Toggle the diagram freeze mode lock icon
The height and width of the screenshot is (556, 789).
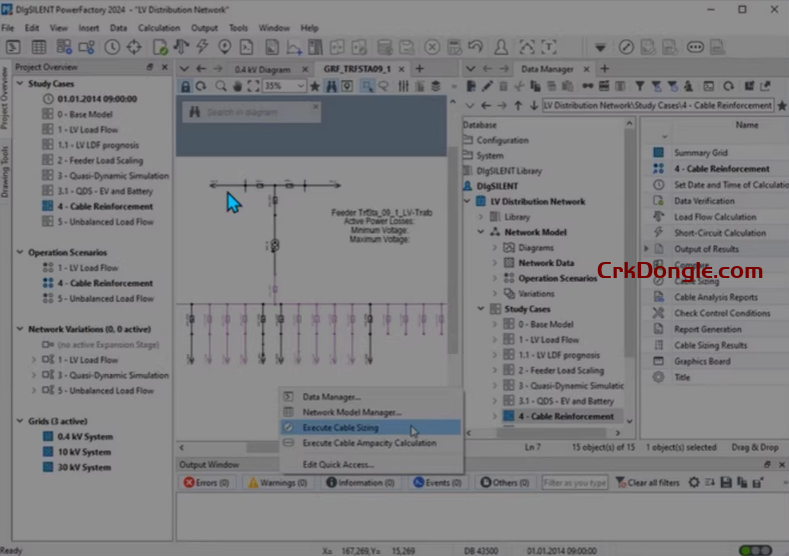[186, 87]
